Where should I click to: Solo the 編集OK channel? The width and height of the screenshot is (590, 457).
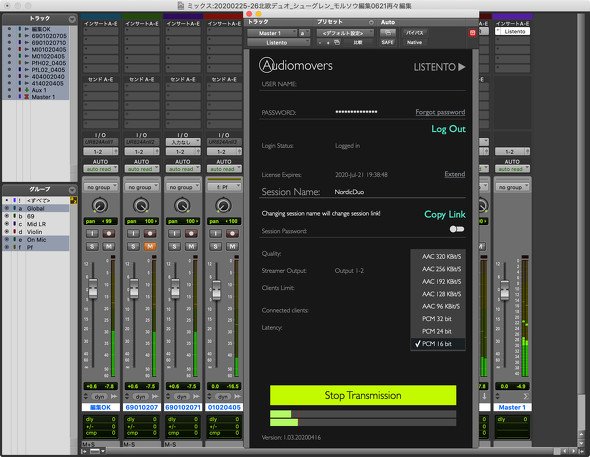[92, 246]
